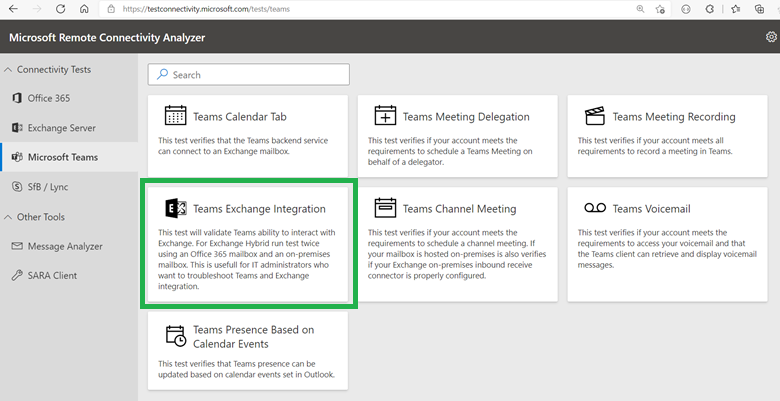Click the search magnifier icon in Search box
Image resolution: width=780 pixels, height=401 pixels.
162,75
